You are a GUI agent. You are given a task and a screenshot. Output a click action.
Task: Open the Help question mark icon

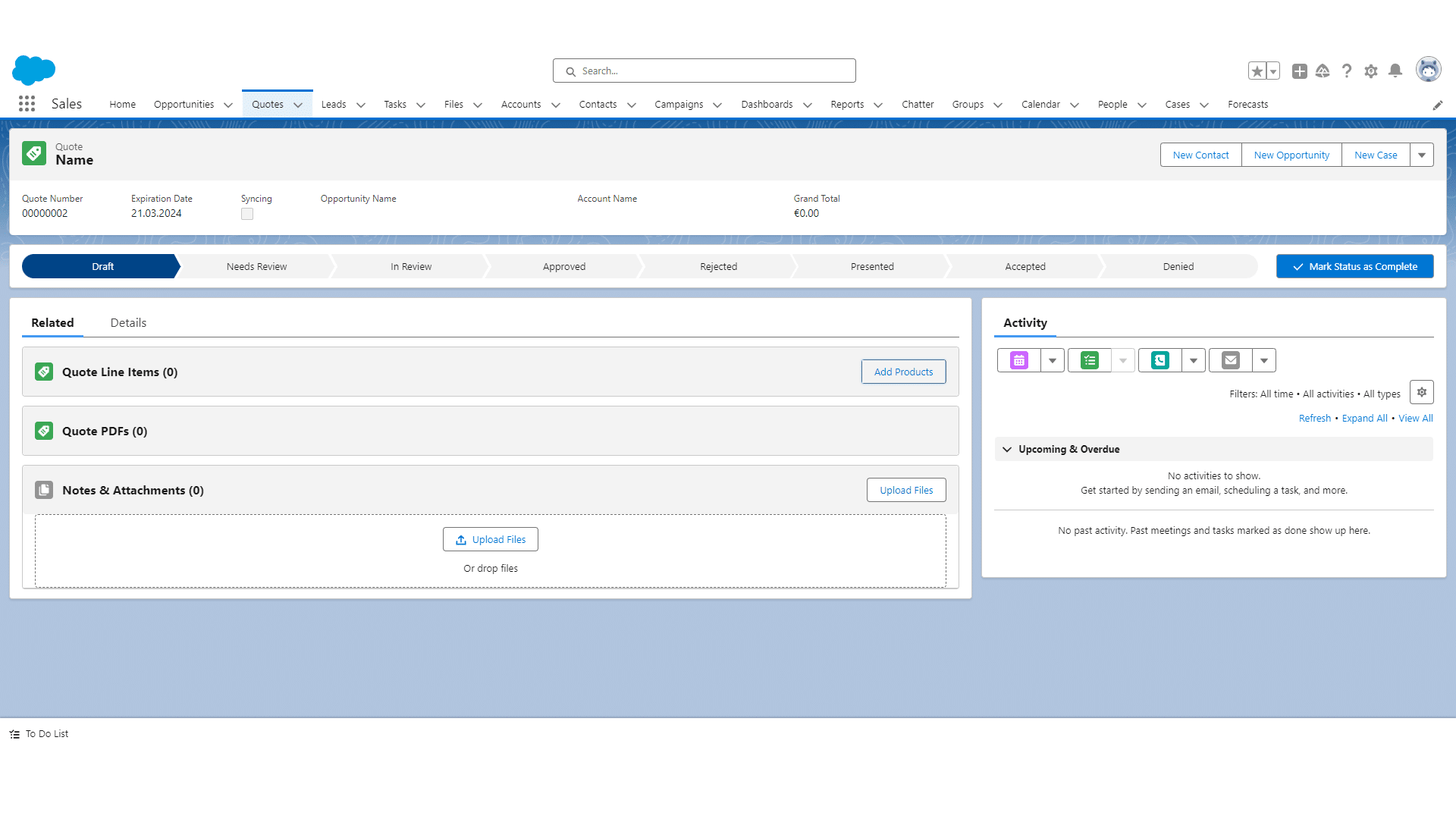[x=1347, y=71]
